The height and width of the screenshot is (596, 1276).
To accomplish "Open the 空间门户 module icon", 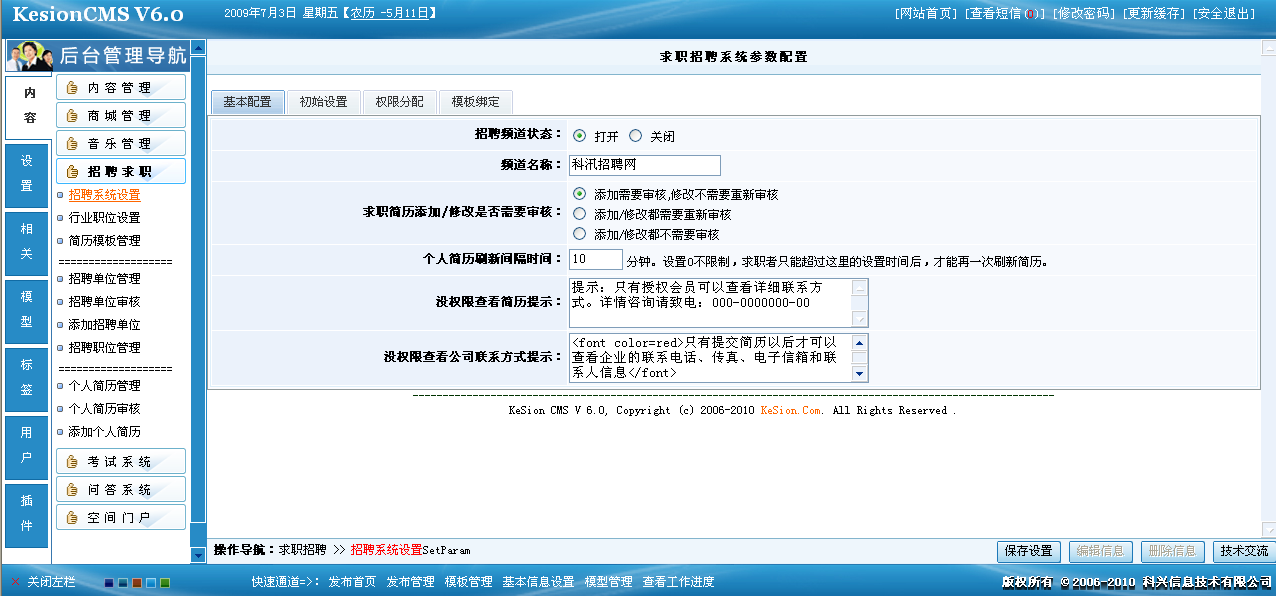I will 120,517.
